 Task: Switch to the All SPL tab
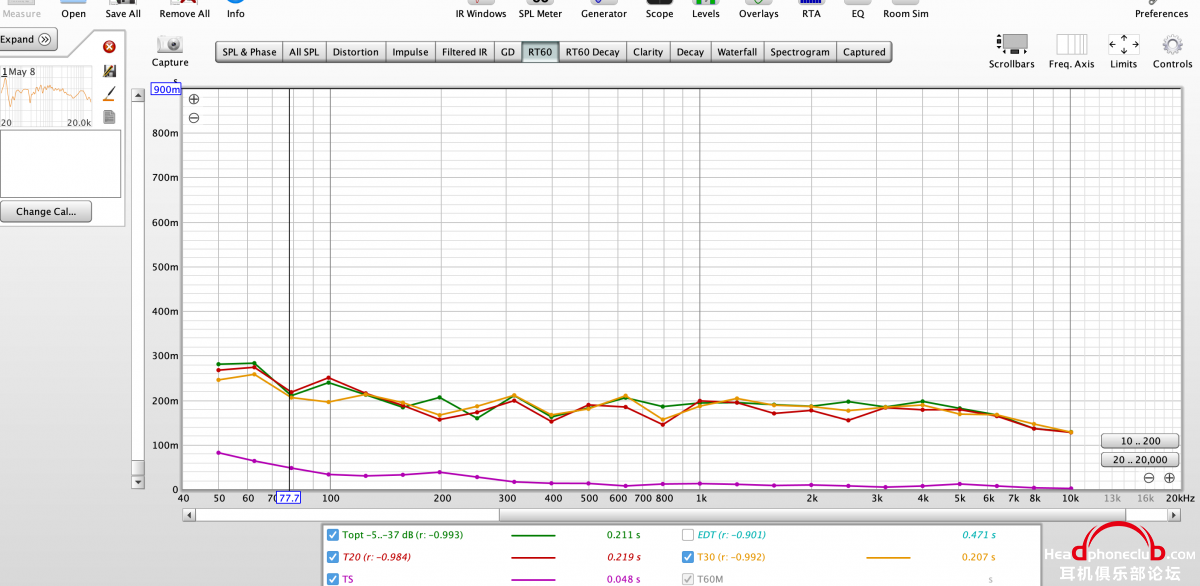pyautogui.click(x=304, y=52)
